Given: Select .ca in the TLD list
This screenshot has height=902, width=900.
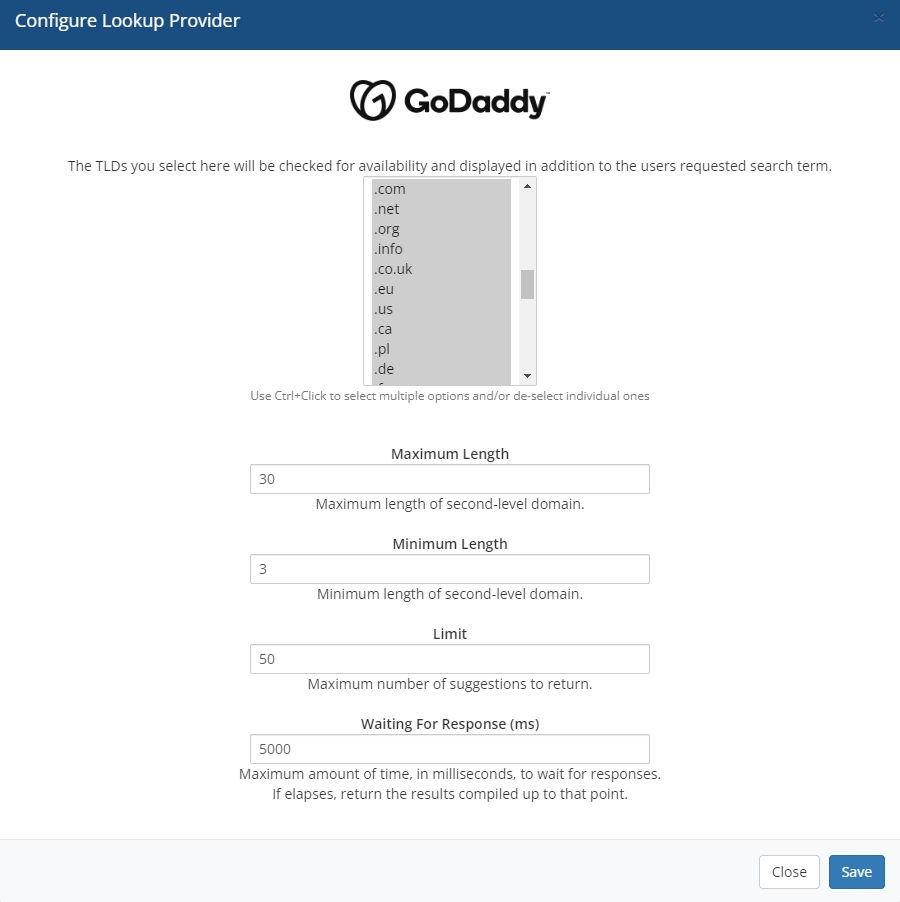Looking at the screenshot, I should point(440,329).
